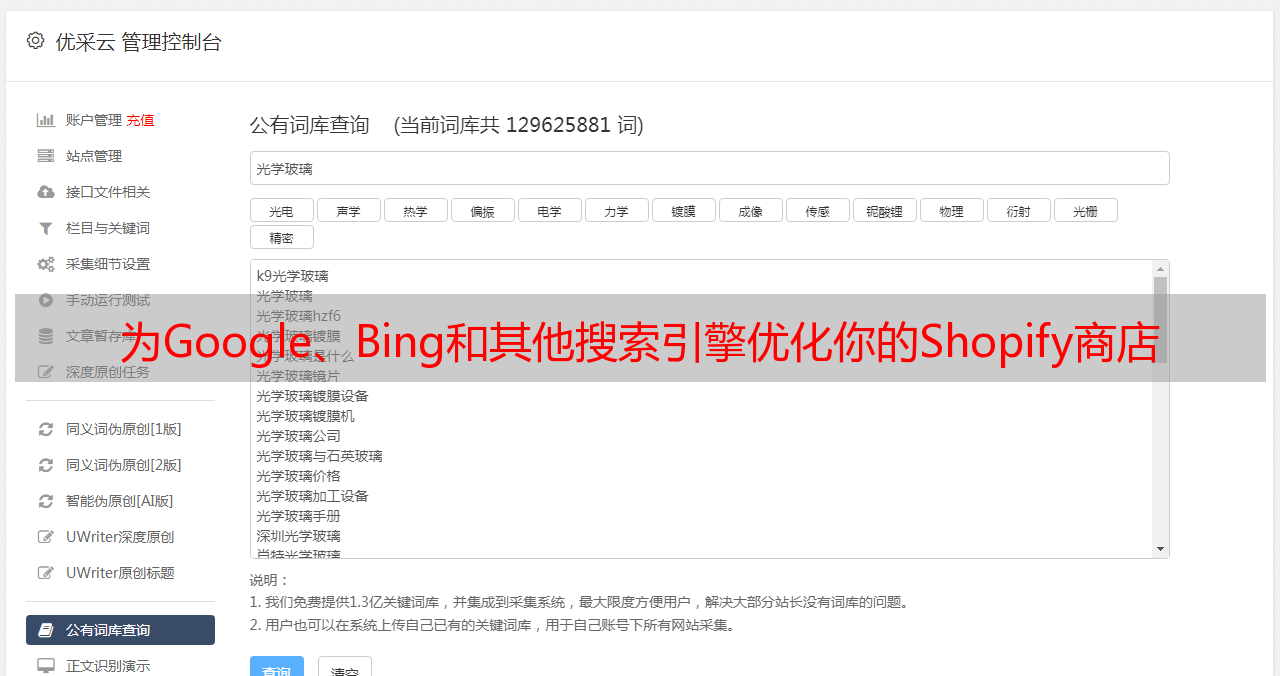Select the 站点管理 server icon
The height and width of the screenshot is (676, 1280).
click(x=45, y=156)
